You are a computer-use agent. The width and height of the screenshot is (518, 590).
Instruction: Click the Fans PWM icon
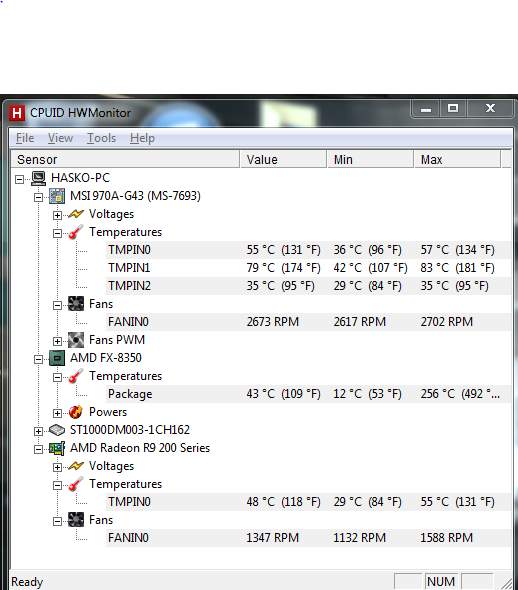click(76, 340)
